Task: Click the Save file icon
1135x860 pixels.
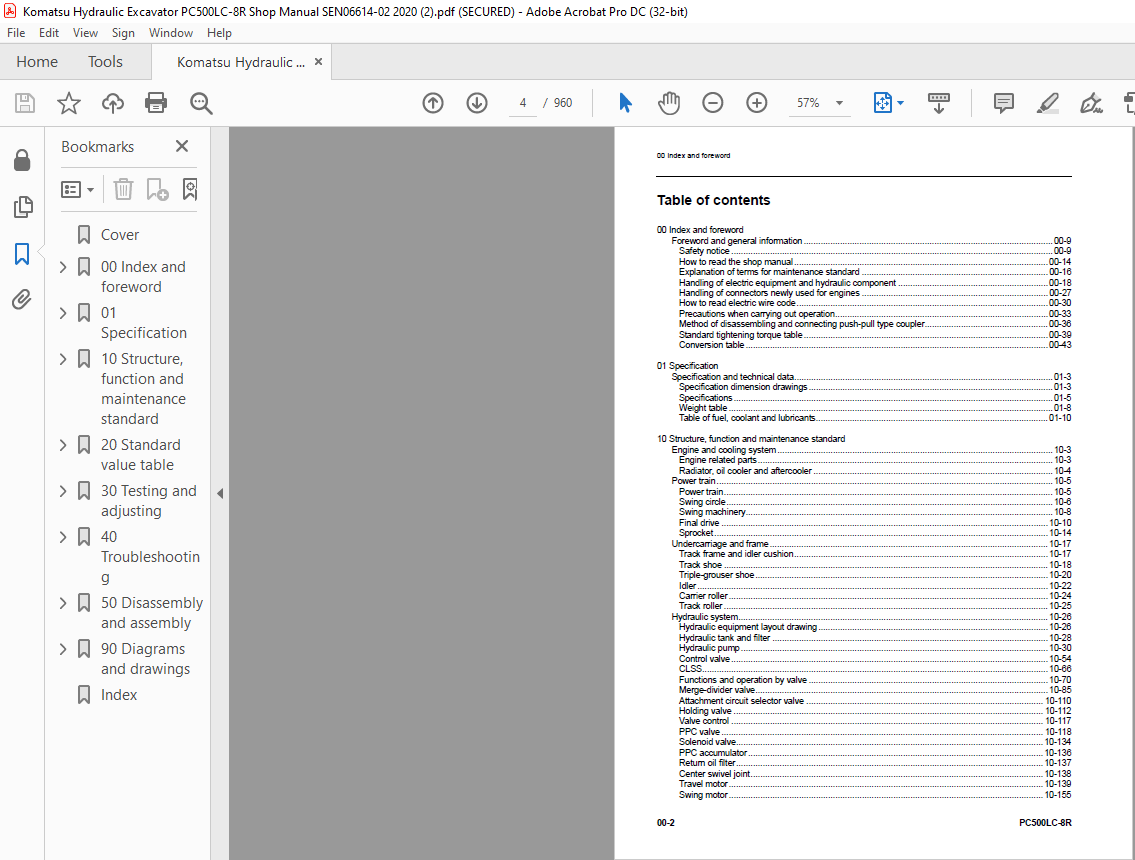Action: click(x=25, y=103)
